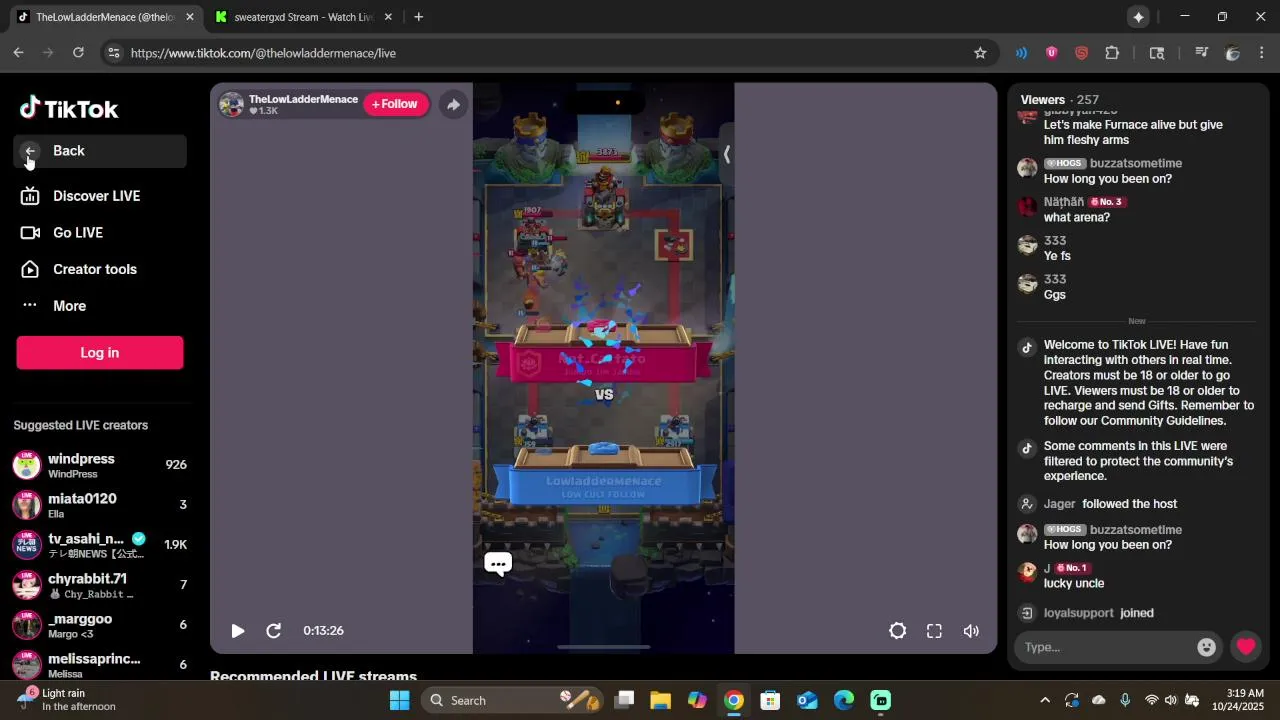Open tv_asahi_n suggested LIVE creator

[x=100, y=545]
